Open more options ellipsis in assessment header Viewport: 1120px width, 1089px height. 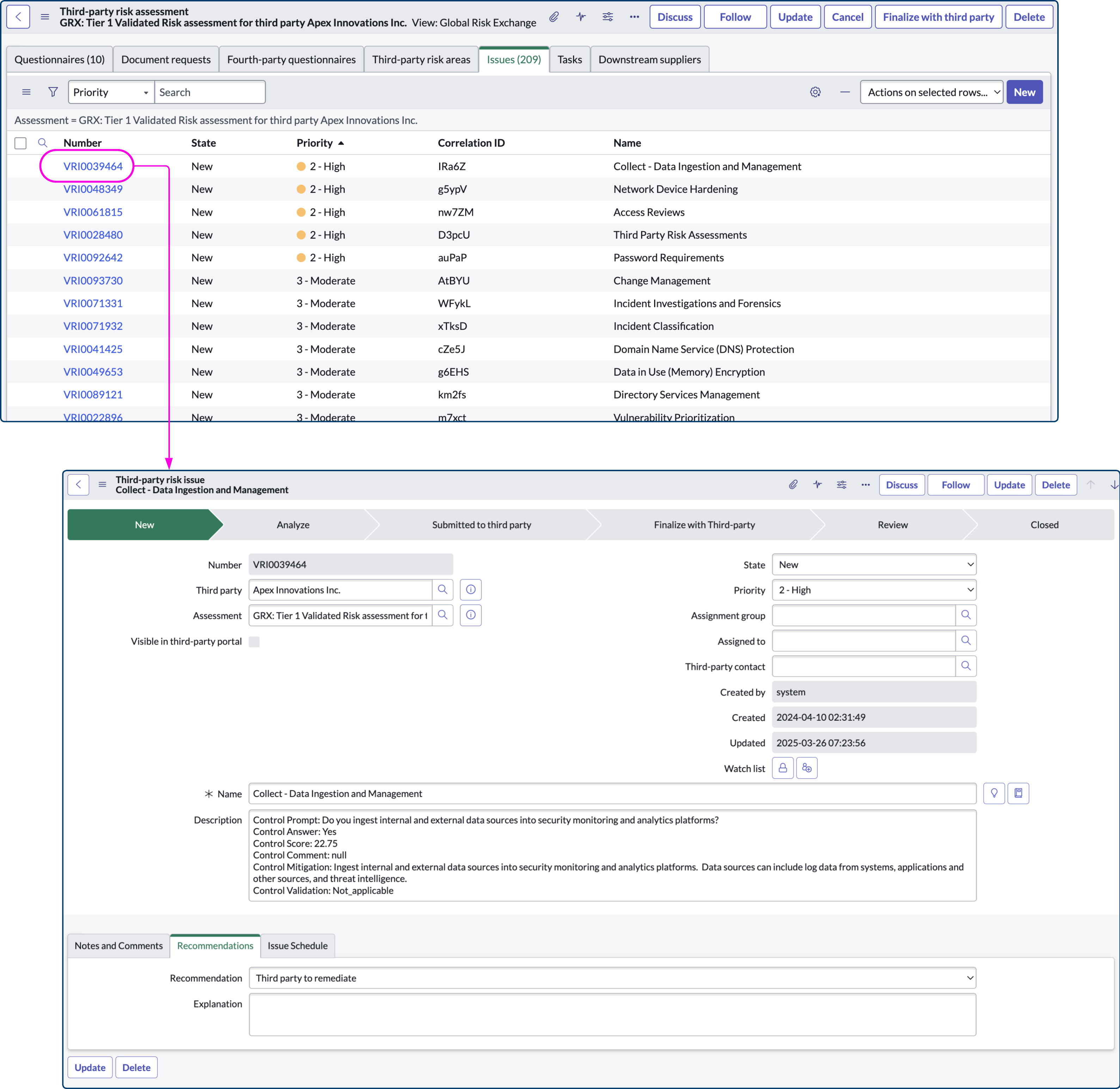[634, 17]
